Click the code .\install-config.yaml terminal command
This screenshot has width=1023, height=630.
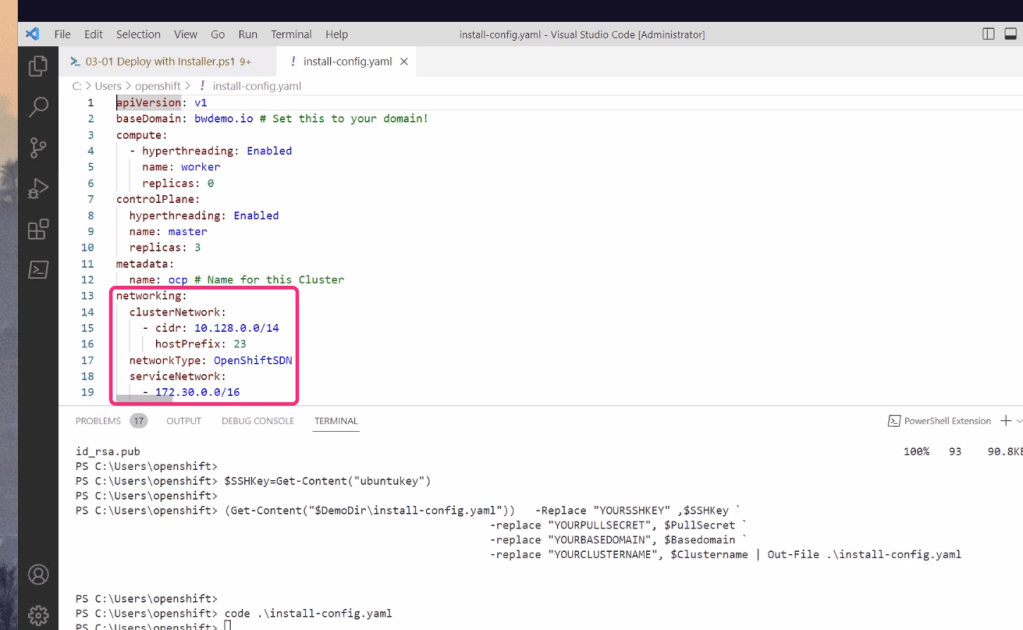pos(308,613)
